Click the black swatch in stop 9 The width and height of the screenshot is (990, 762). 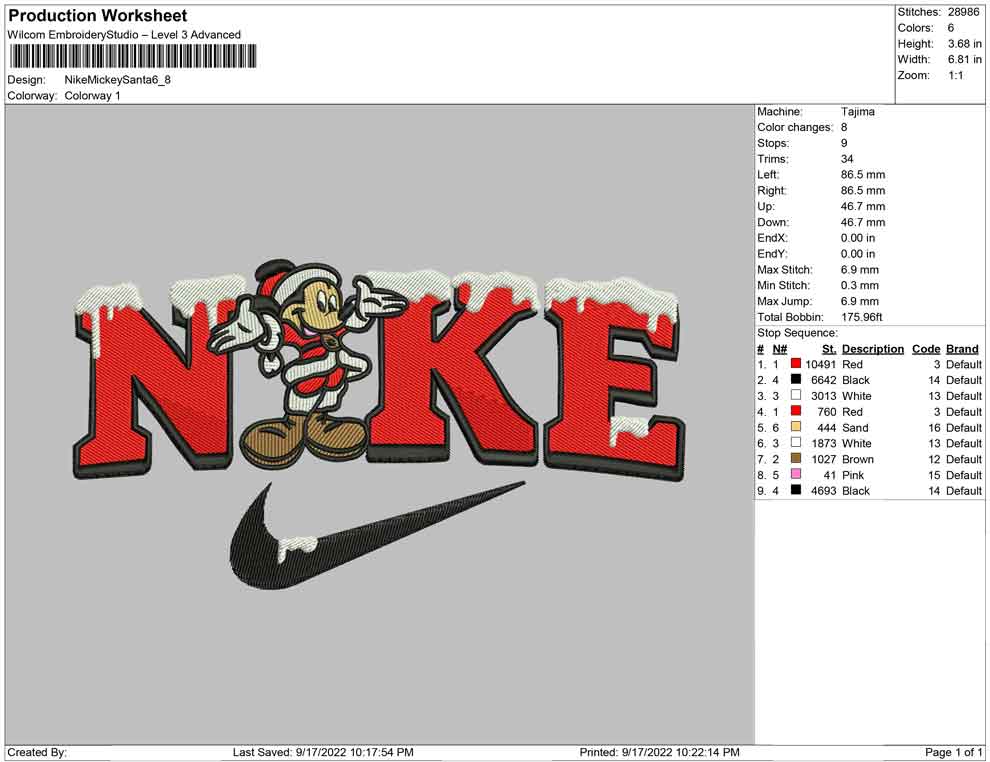click(x=796, y=490)
